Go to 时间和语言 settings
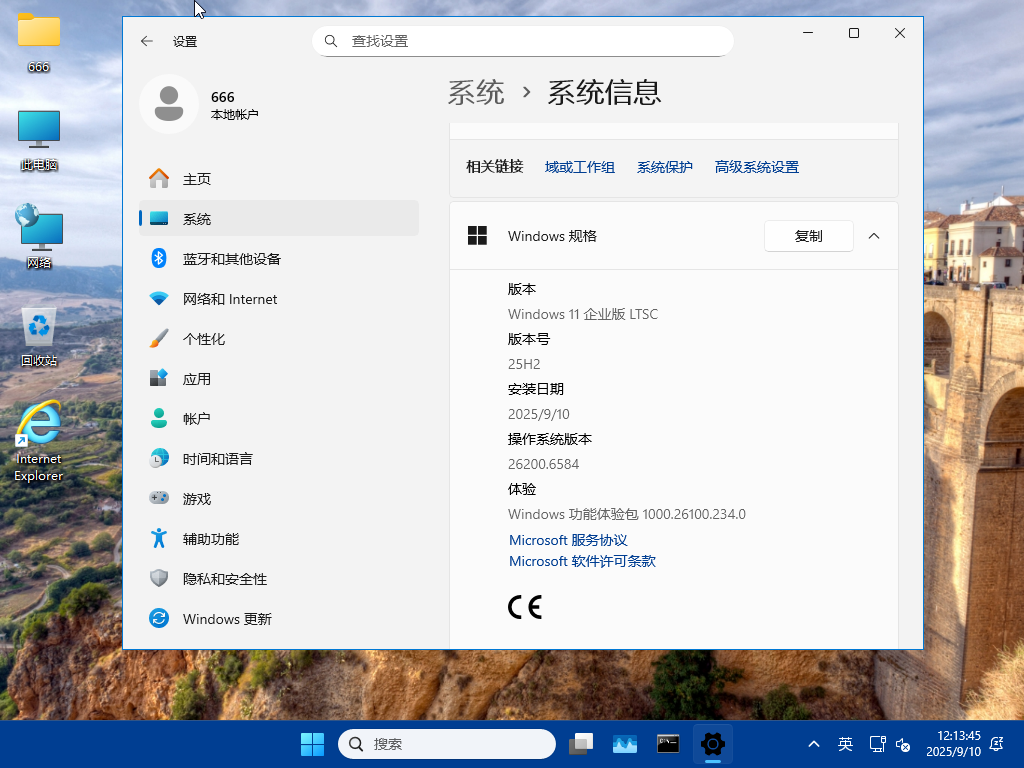Screen dimensions: 1024x768 click(279, 458)
